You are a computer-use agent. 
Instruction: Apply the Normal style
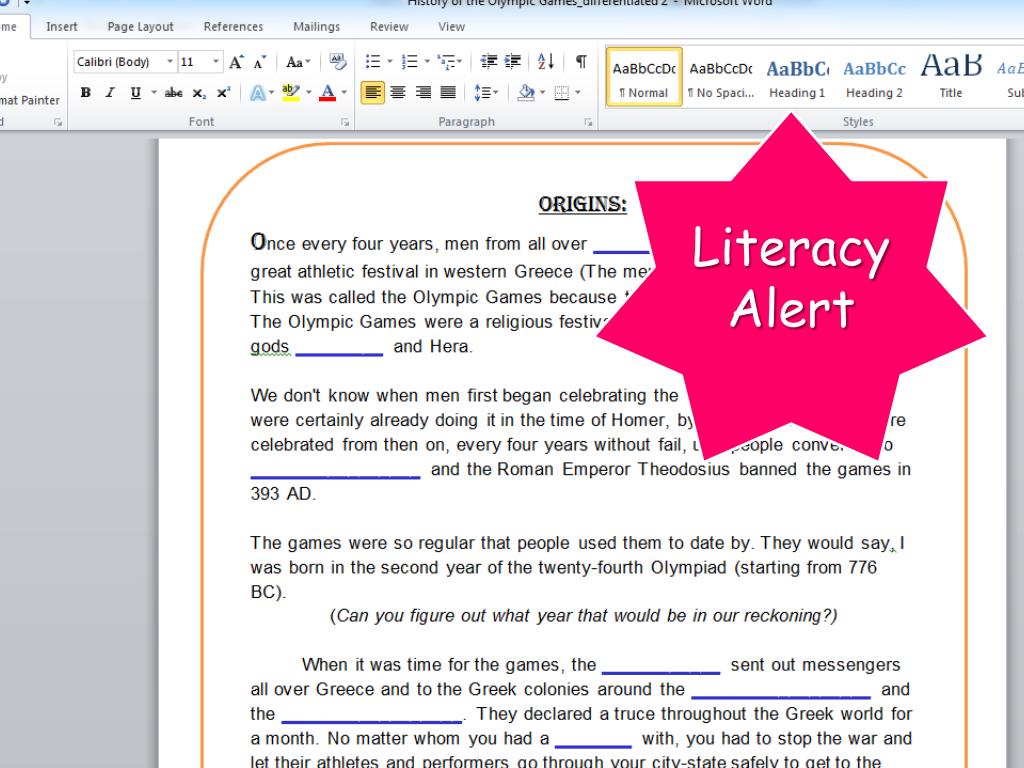pyautogui.click(x=644, y=77)
